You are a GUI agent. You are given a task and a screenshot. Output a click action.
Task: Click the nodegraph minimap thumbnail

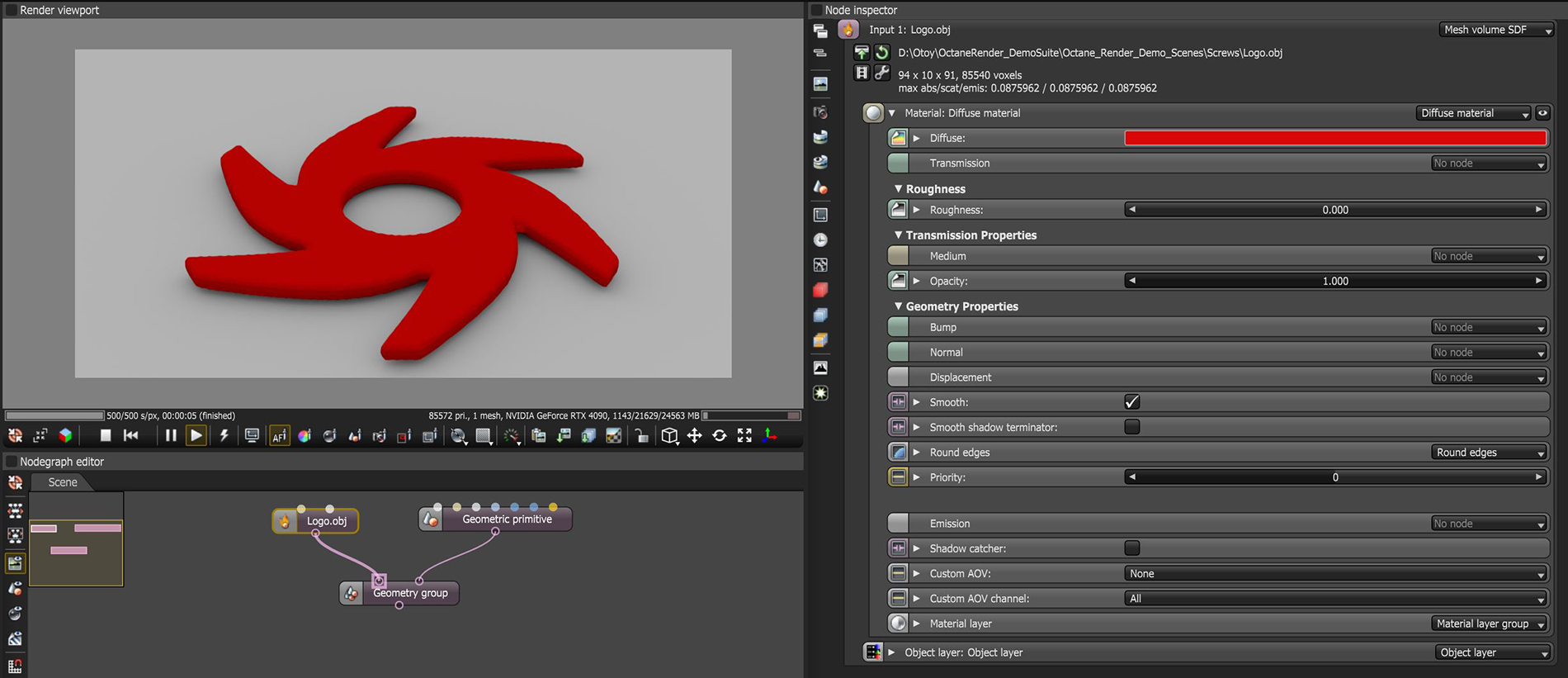tap(76, 539)
